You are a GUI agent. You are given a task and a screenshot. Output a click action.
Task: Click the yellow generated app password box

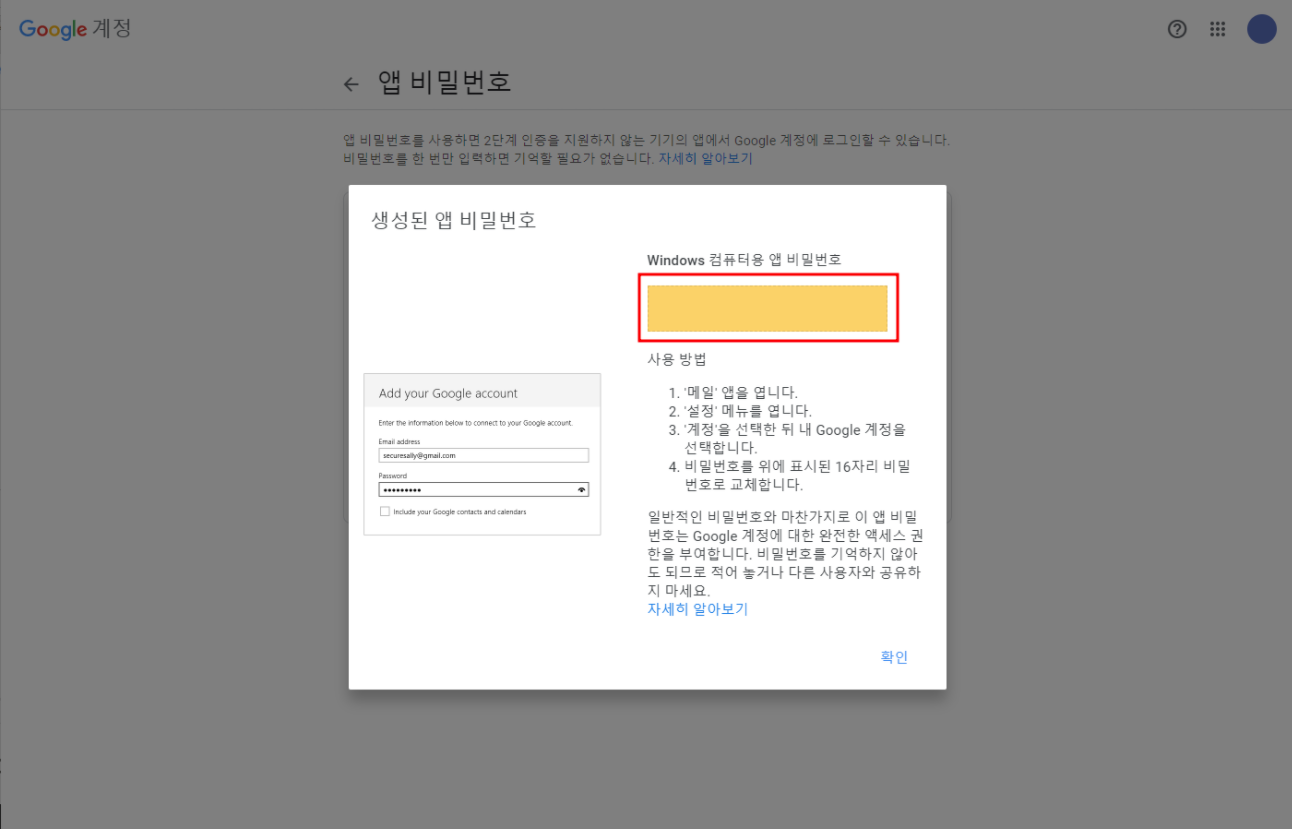point(767,308)
